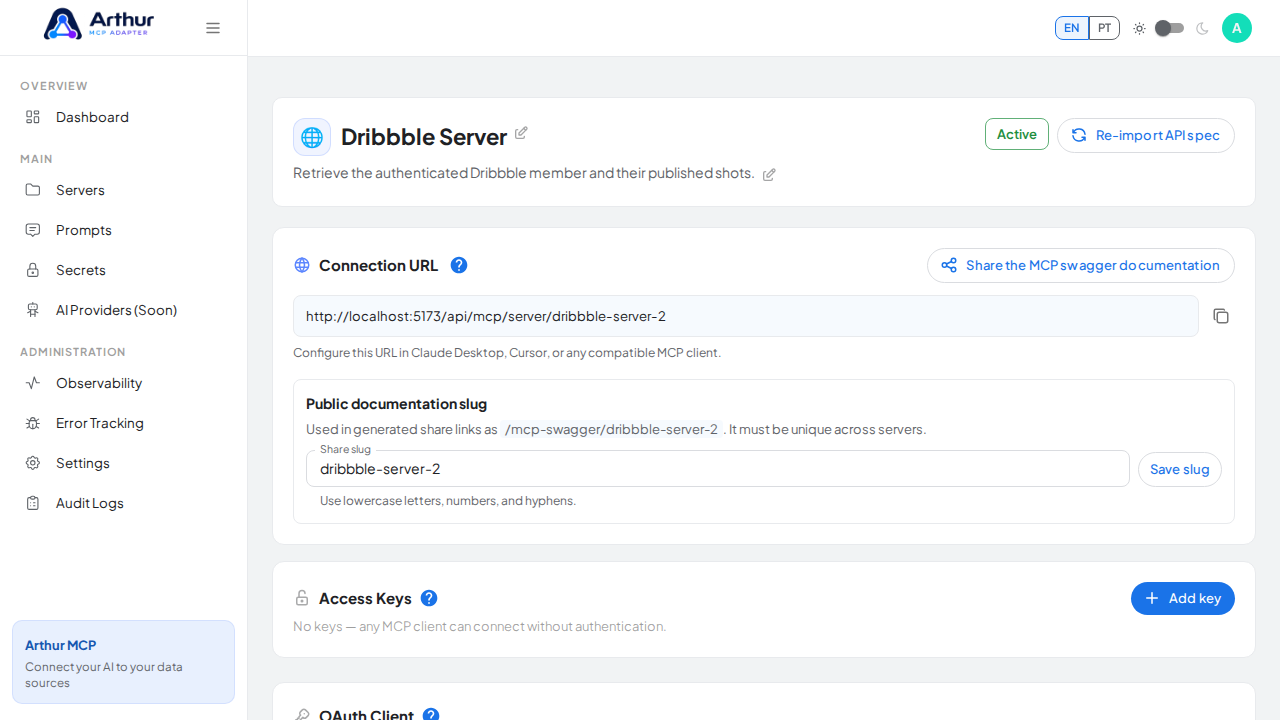Select AI Providers (Soon) item
This screenshot has height=720, width=1280.
(124, 310)
